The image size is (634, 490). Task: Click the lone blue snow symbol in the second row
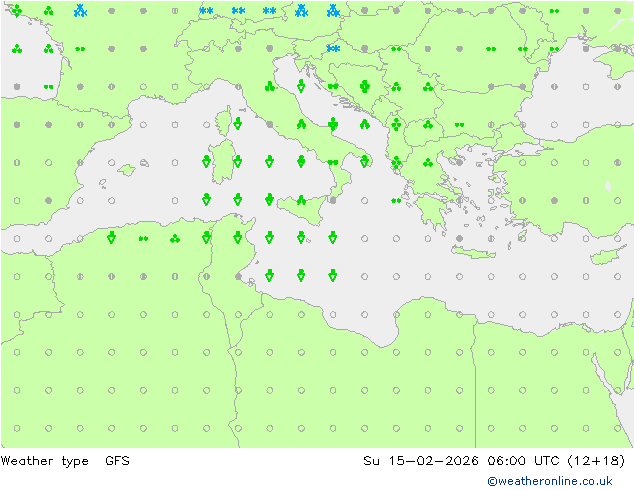point(333,49)
